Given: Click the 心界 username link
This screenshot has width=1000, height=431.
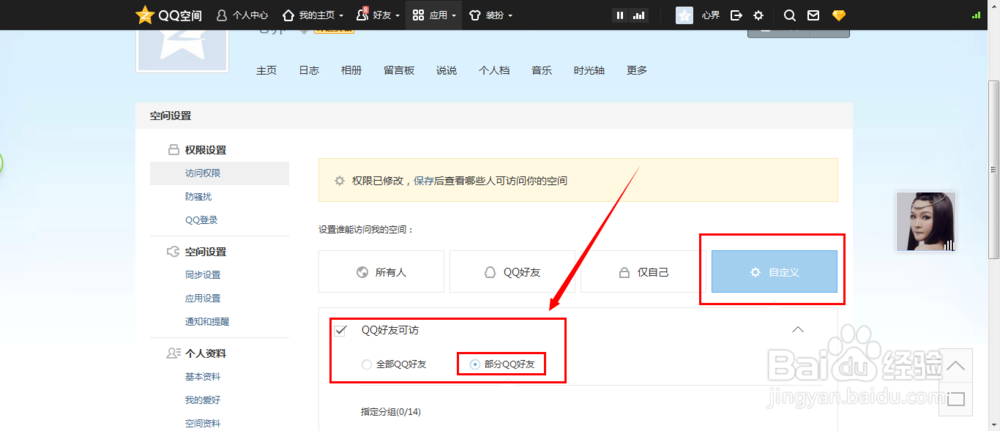Looking at the screenshot, I should (710, 15).
